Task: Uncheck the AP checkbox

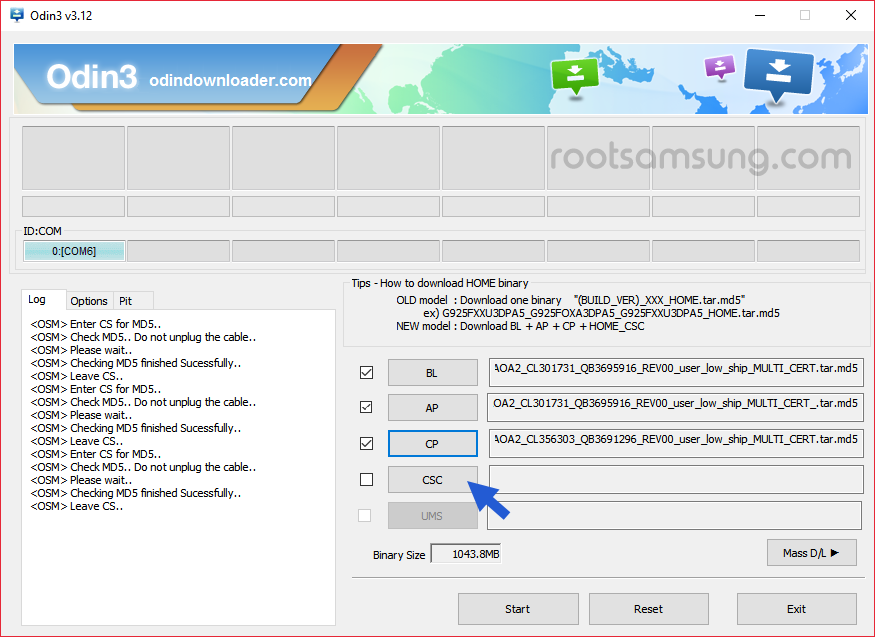Action: (x=367, y=408)
